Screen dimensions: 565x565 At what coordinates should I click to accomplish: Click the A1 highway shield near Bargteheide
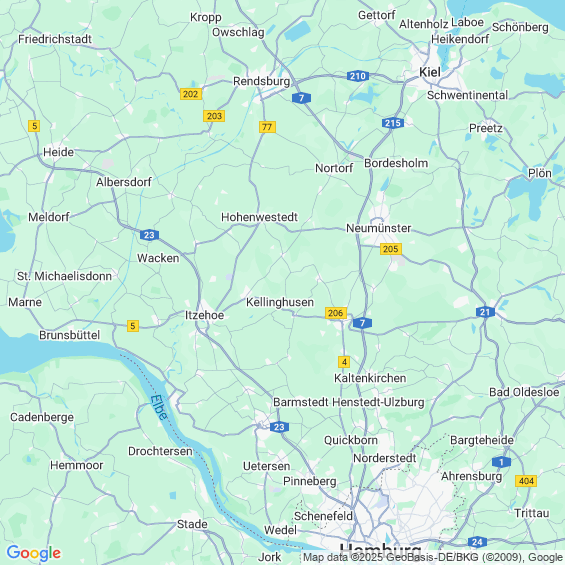click(x=501, y=462)
